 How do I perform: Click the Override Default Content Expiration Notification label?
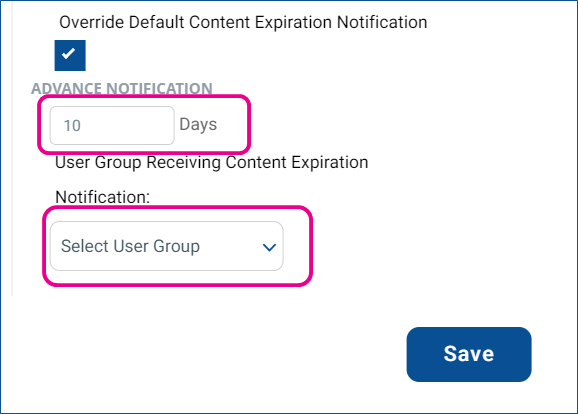(243, 22)
